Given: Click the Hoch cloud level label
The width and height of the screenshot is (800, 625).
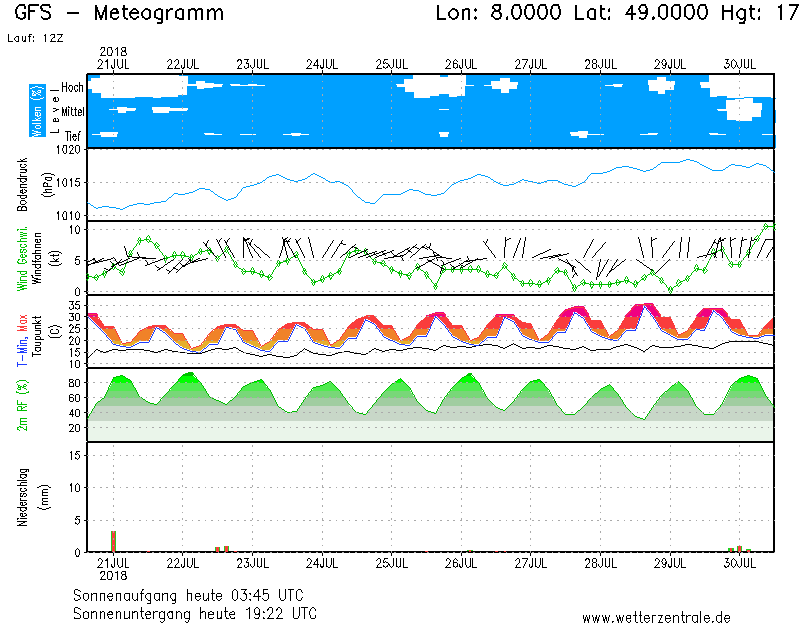Looking at the screenshot, I should coord(72,88).
